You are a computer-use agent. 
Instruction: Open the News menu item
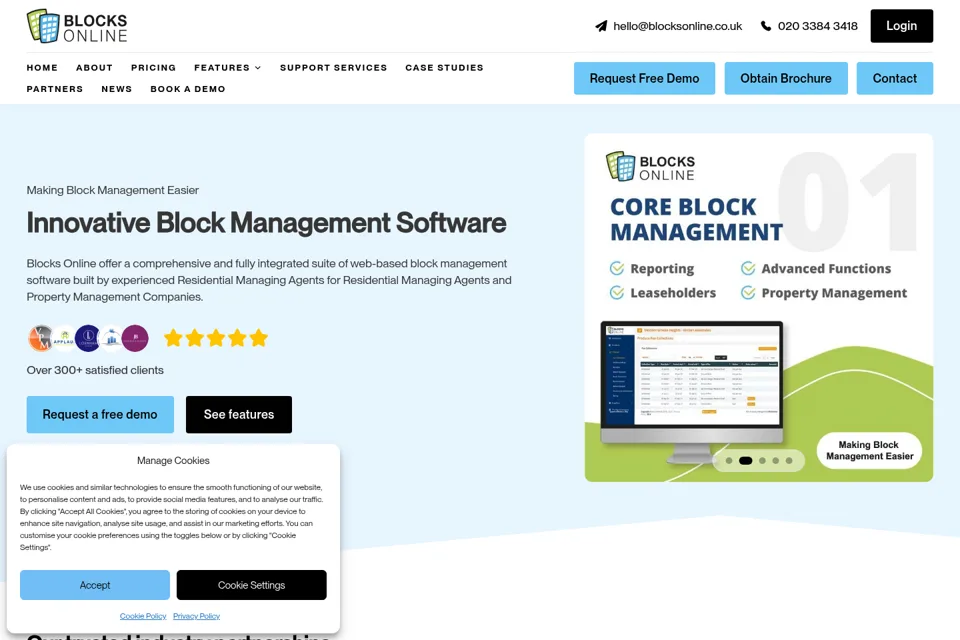(117, 89)
